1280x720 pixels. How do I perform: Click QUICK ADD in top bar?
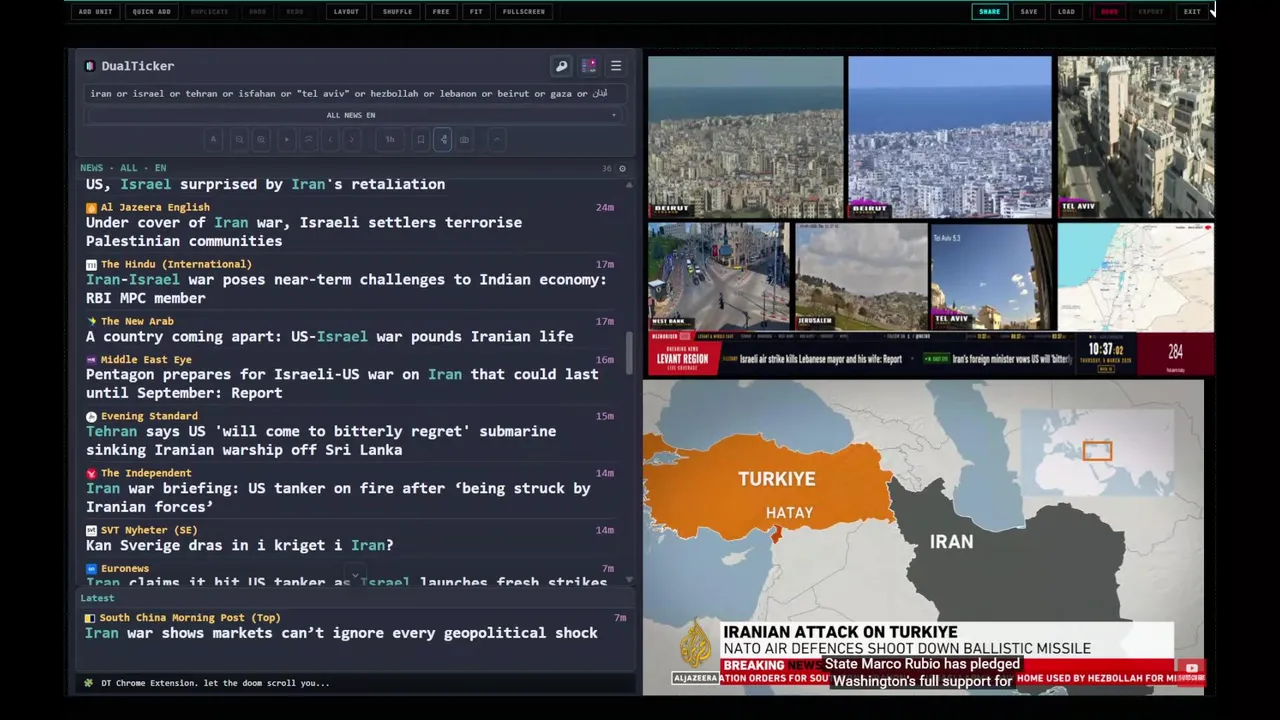point(151,12)
